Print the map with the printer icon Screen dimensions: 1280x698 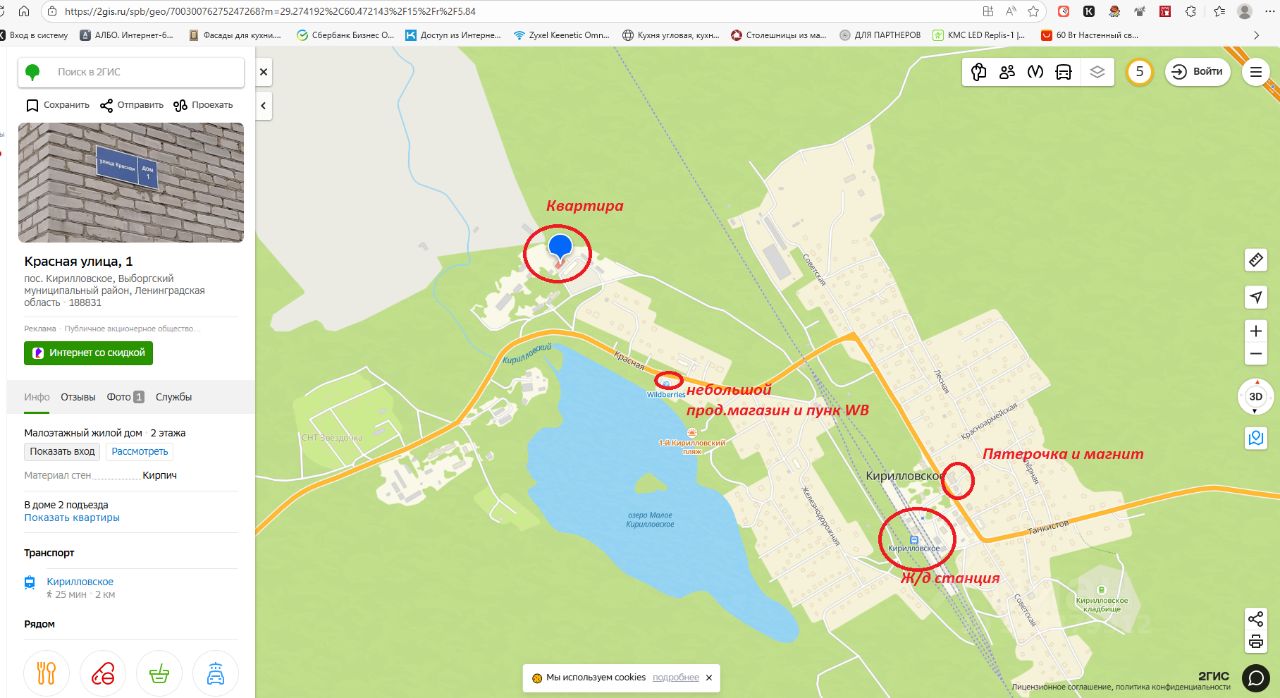[1256, 642]
